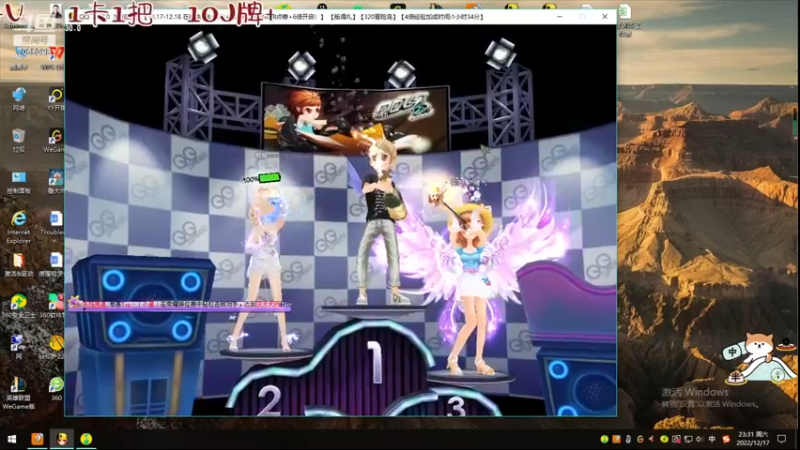
Task: Open the Control Panel (控制面板) desktop icon
Action: pos(19,182)
